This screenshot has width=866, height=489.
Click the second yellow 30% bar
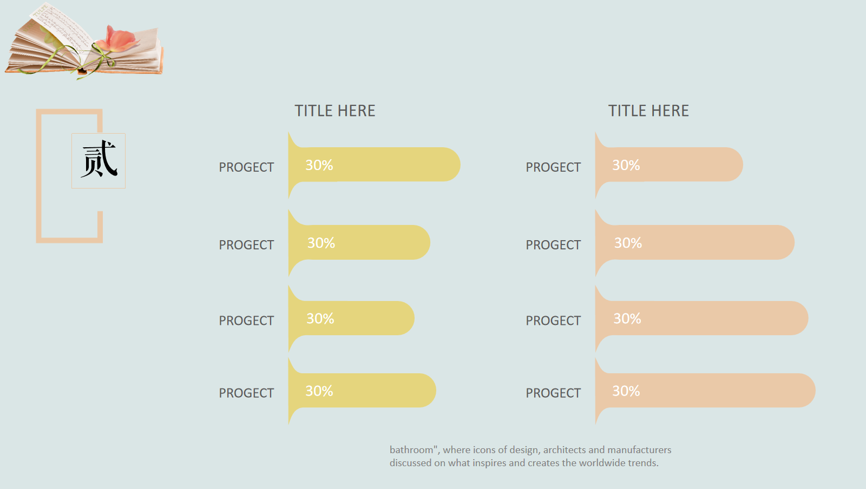point(359,243)
